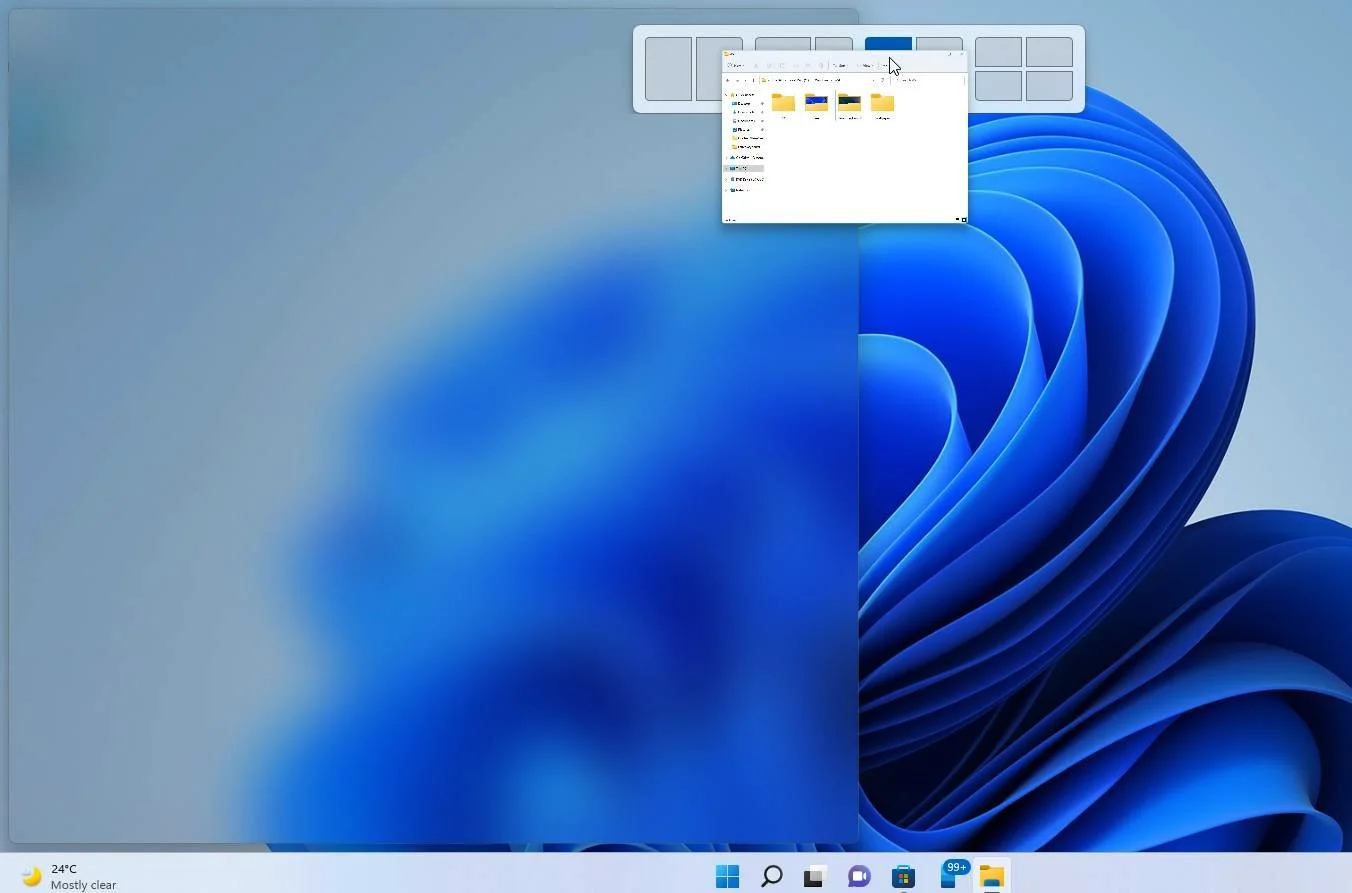Open the View dropdown in the toolbar
1352x893 pixels.
866,65
